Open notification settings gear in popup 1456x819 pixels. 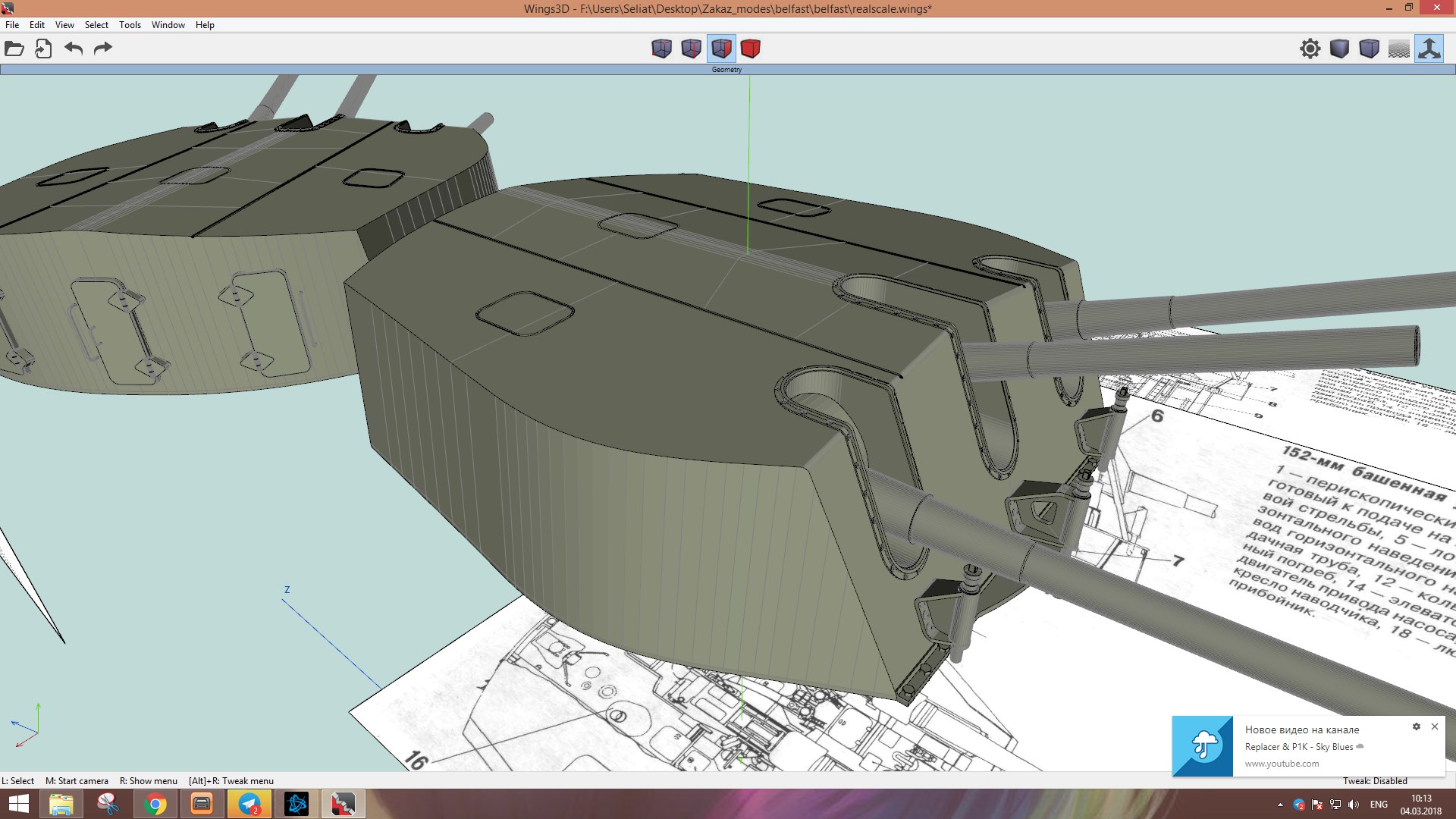1416,726
